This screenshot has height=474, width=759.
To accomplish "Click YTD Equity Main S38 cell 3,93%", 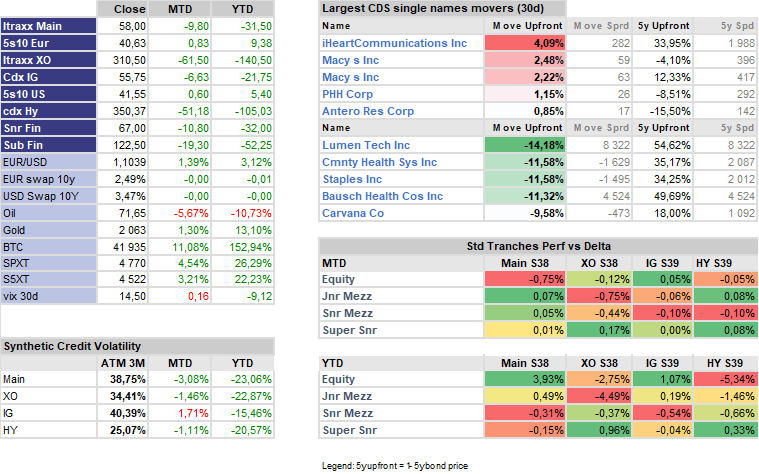I will click(x=525, y=379).
